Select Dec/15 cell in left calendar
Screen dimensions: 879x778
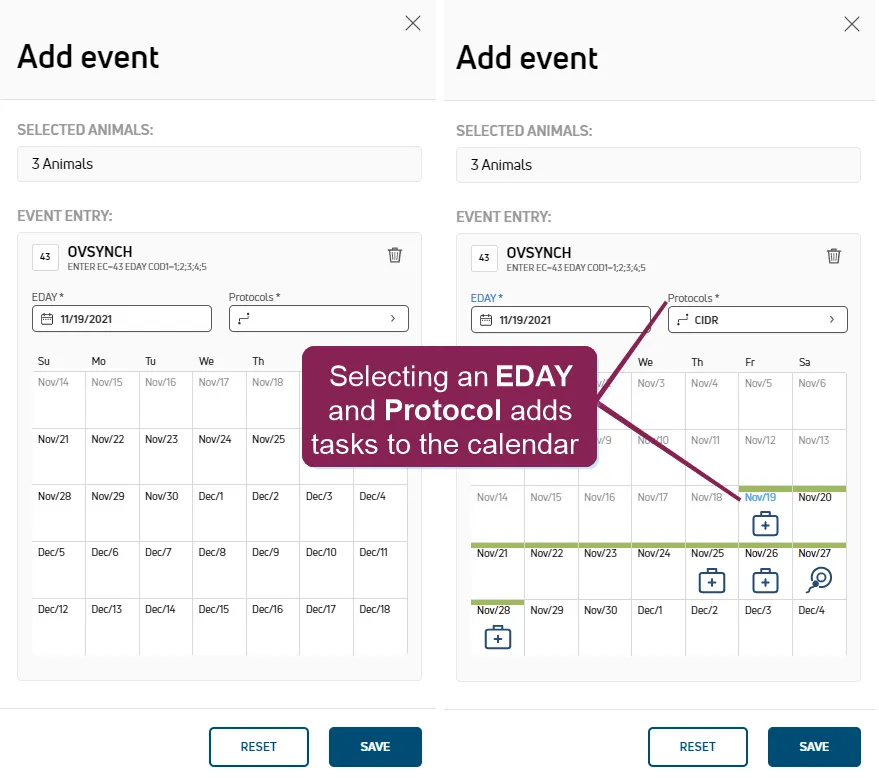219,626
